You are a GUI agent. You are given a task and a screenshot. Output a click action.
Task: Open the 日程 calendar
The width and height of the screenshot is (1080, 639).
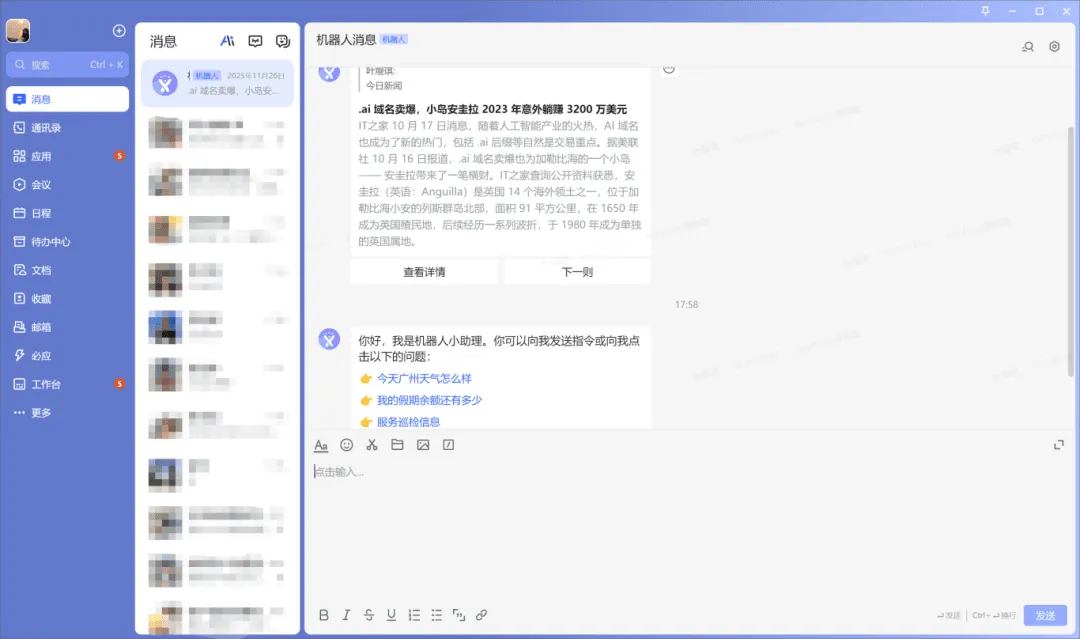68,213
